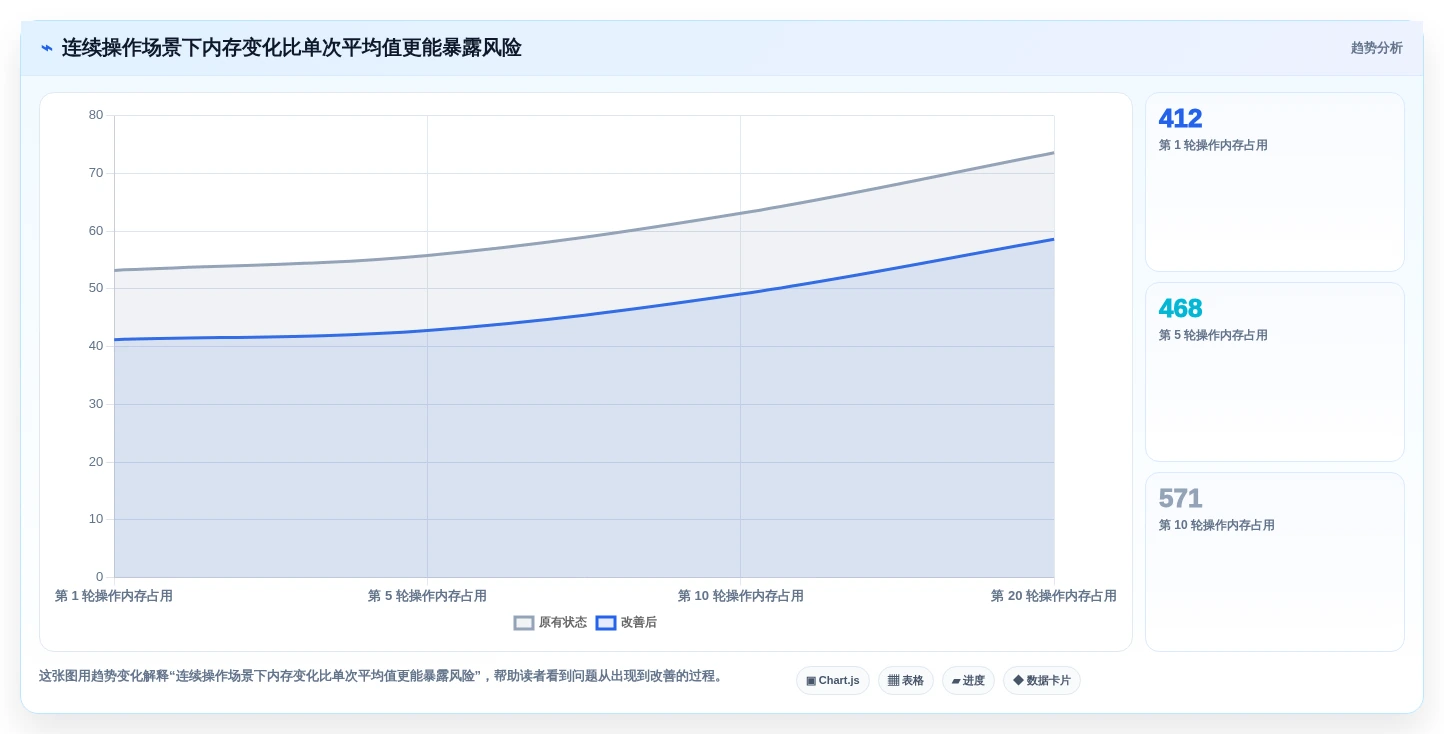
Task: Select the Chart.js tag
Action: [833, 681]
